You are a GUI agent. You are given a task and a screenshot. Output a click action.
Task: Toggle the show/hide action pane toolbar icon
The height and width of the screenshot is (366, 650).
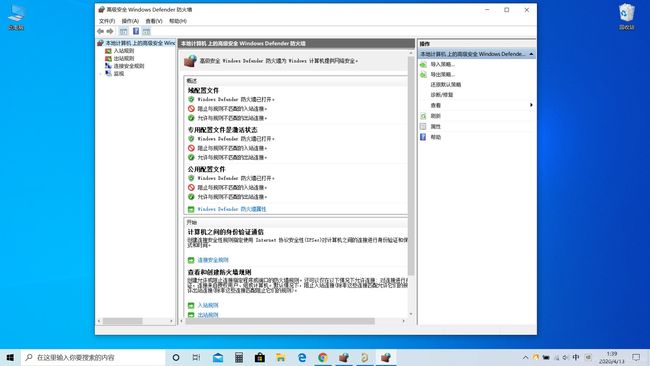(146, 32)
